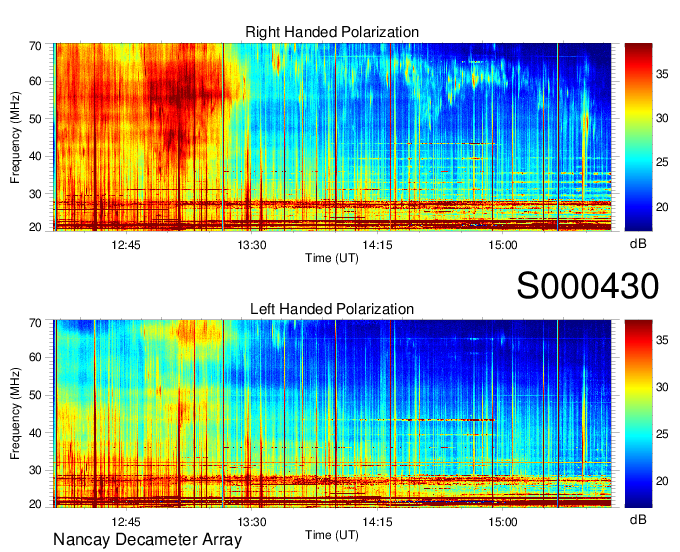Screen dimensions: 680x552
Task: Click the 25 value on lower color bar
Action: pyautogui.click(x=662, y=434)
